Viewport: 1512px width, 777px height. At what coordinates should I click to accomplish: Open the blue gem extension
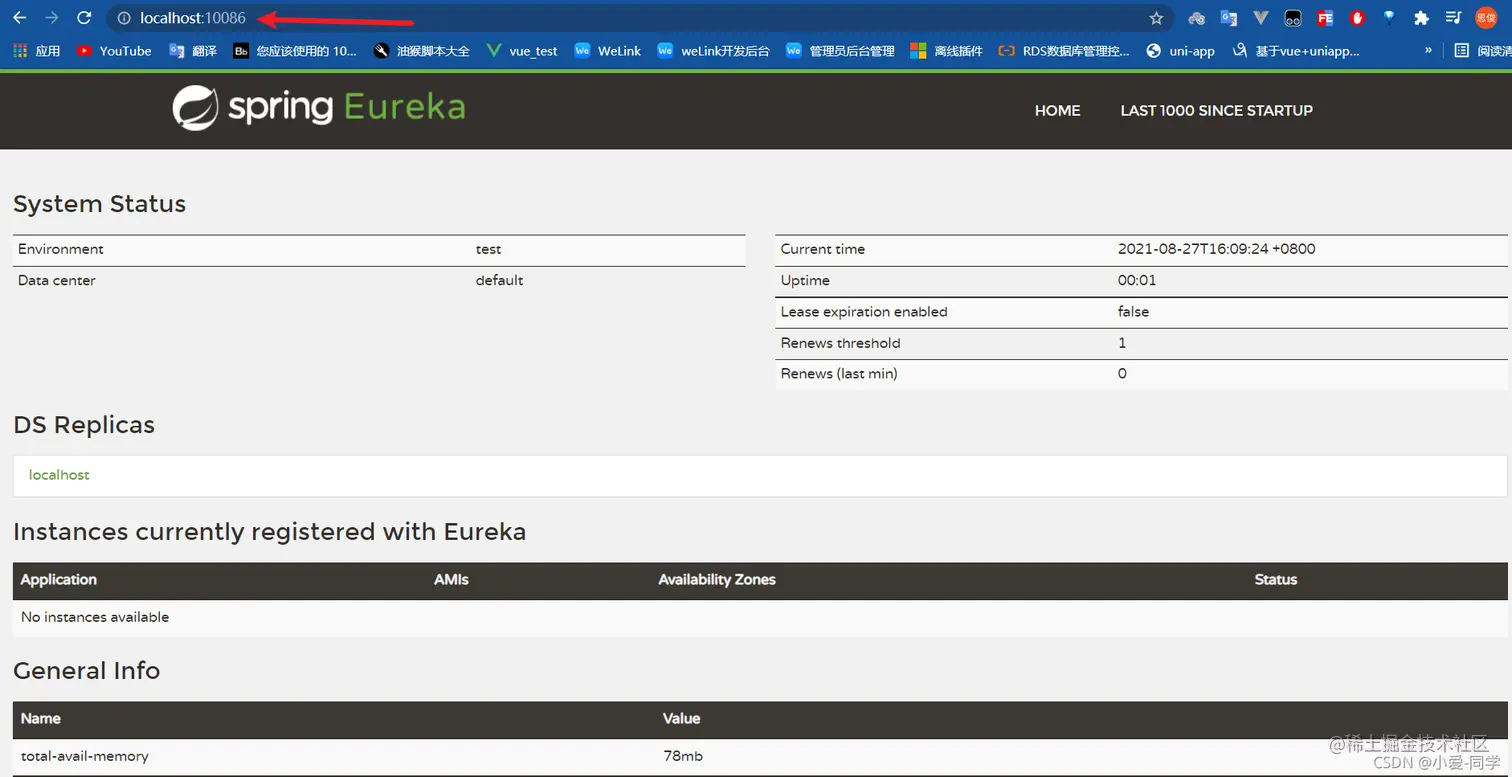click(1389, 18)
